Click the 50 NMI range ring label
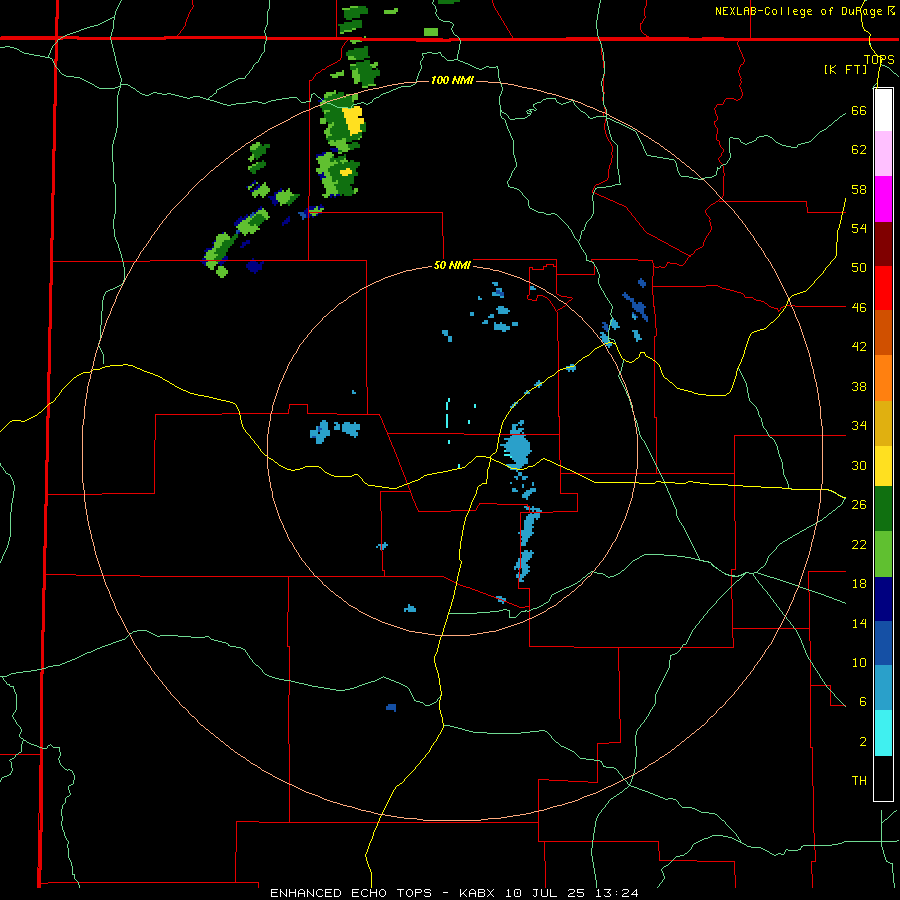This screenshot has height=900, width=900. click(x=452, y=265)
